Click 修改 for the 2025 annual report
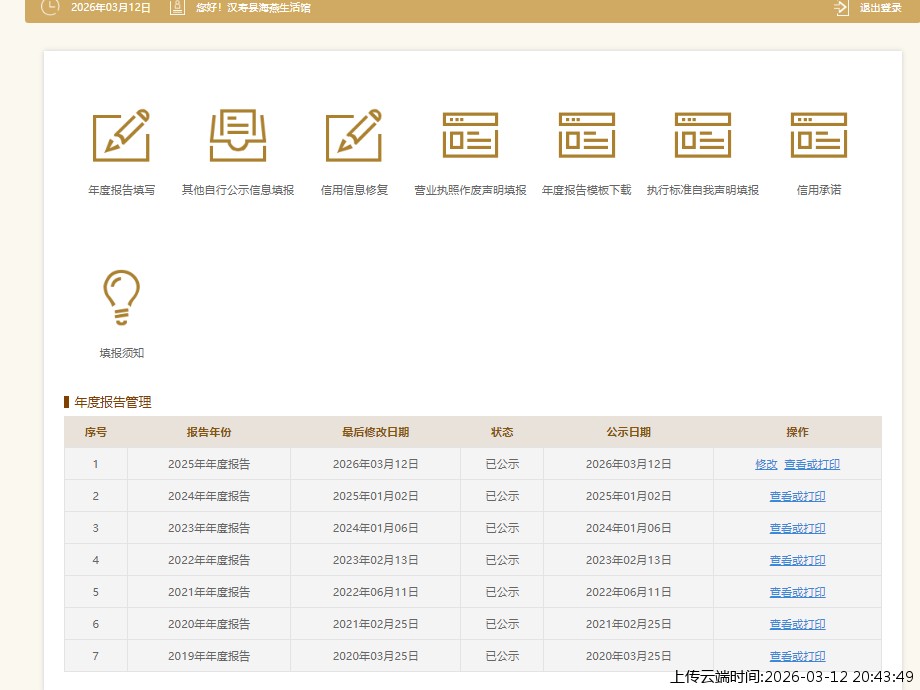This screenshot has height=690, width=920. 766,464
